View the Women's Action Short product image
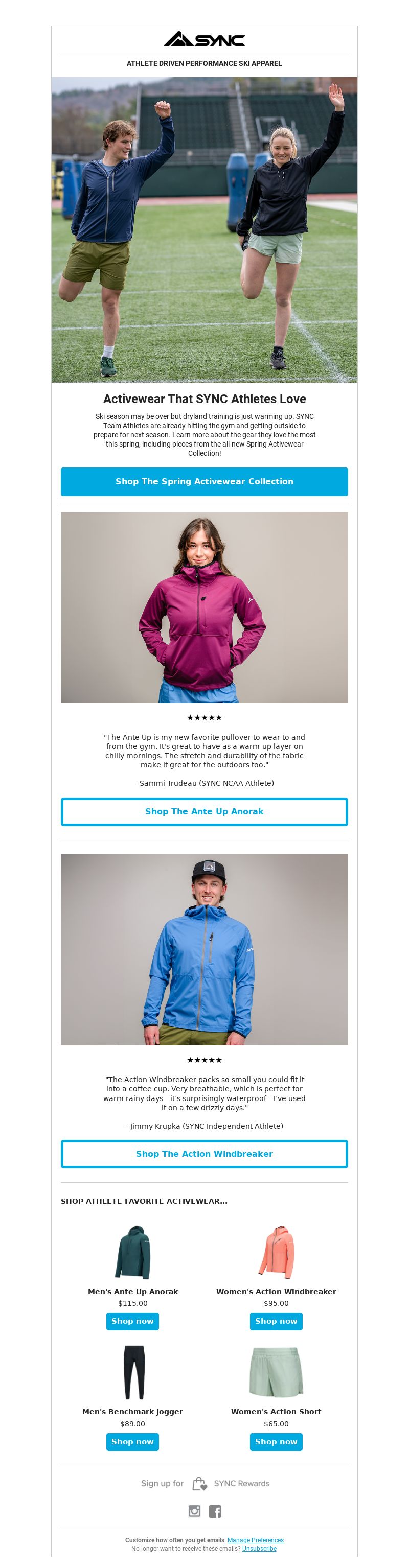This screenshot has width=409, height=1568. tap(276, 1372)
